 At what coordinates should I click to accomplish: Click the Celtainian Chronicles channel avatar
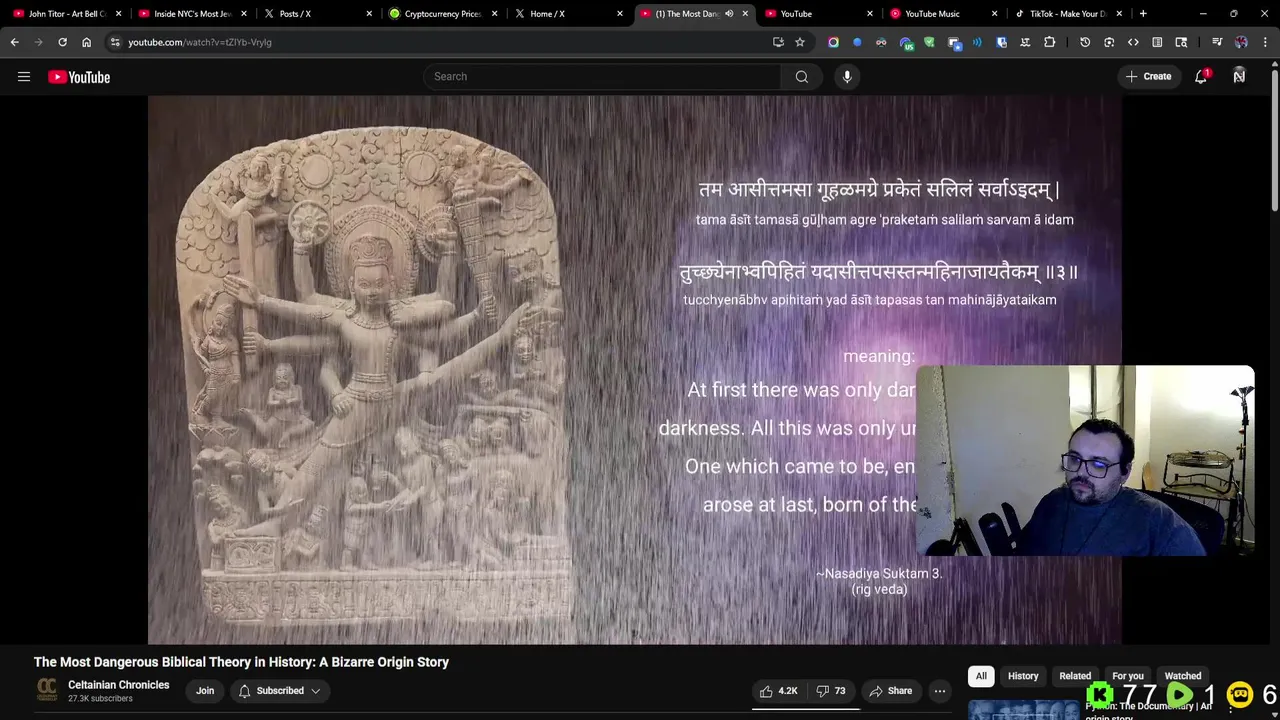point(47,690)
